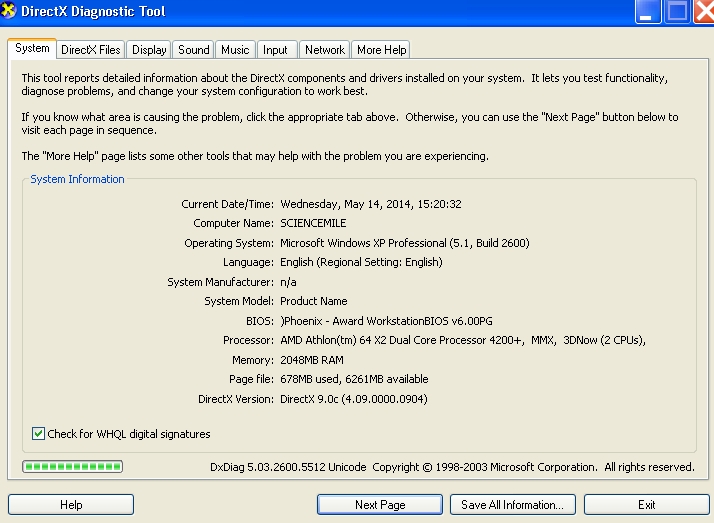Uncheck Check for WHQL digital signatures
The width and height of the screenshot is (714, 523).
coord(38,433)
